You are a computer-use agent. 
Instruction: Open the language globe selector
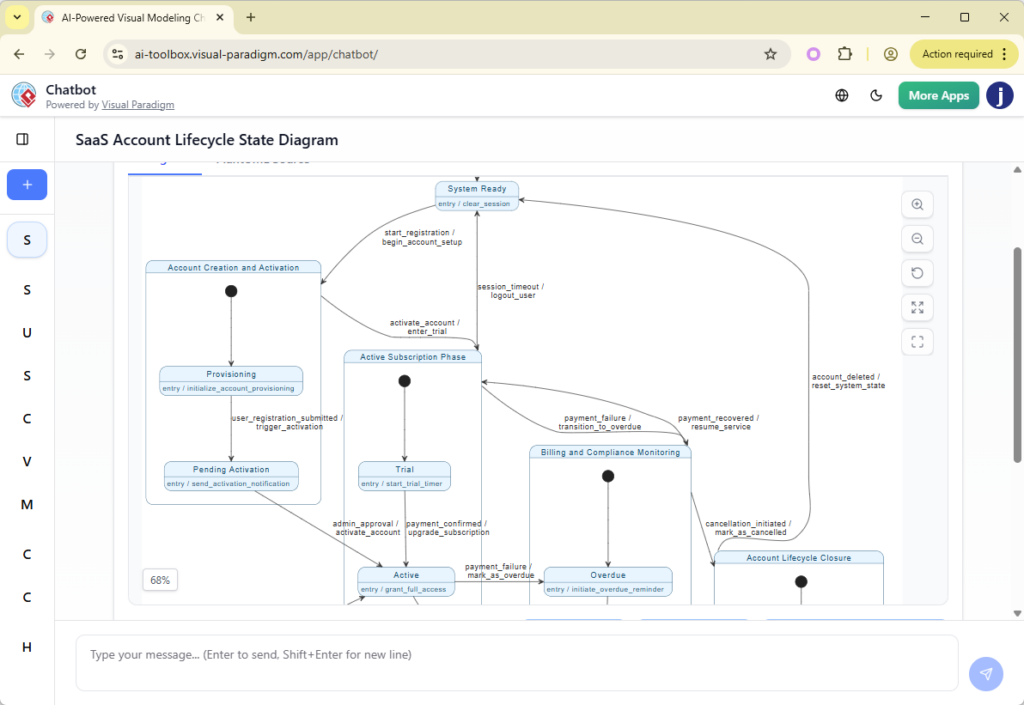click(841, 95)
